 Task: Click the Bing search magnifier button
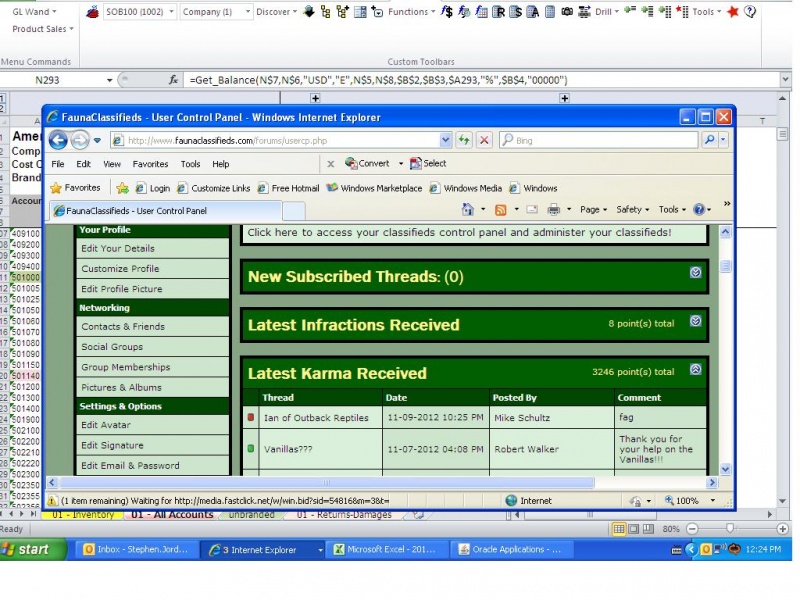709,140
